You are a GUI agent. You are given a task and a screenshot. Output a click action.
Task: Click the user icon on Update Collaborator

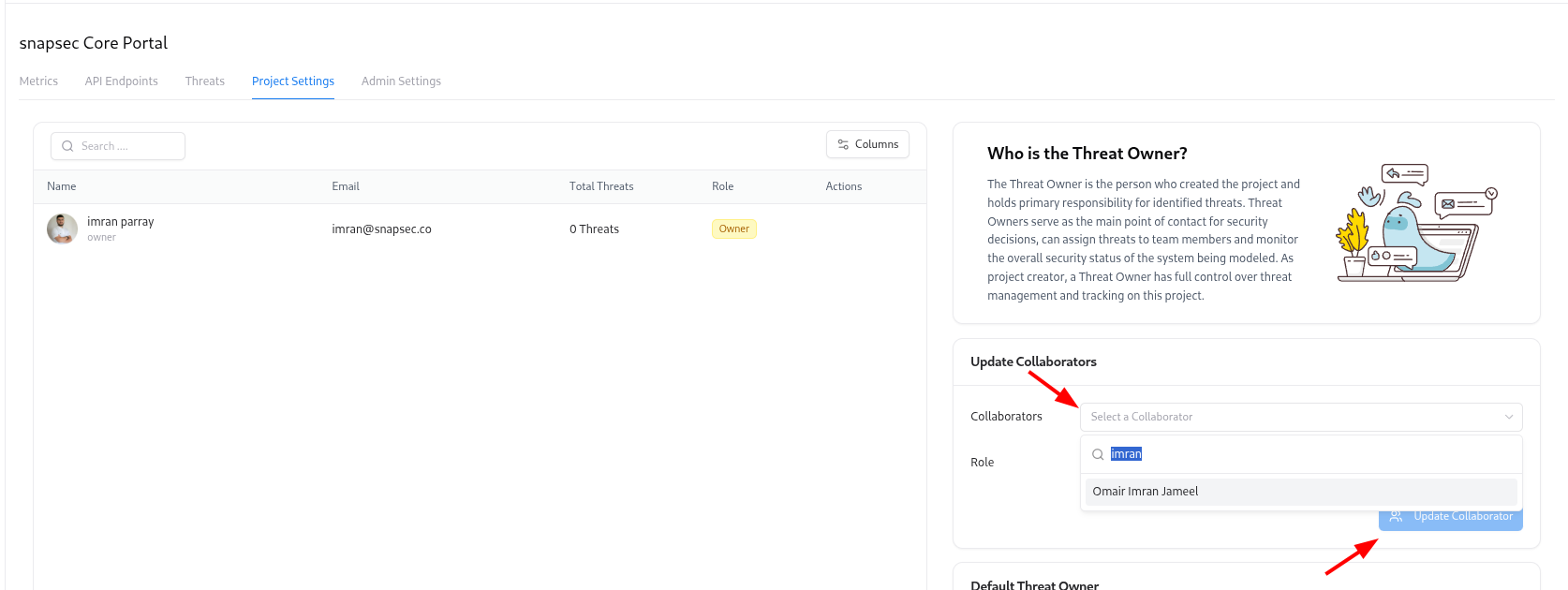[1396, 517]
